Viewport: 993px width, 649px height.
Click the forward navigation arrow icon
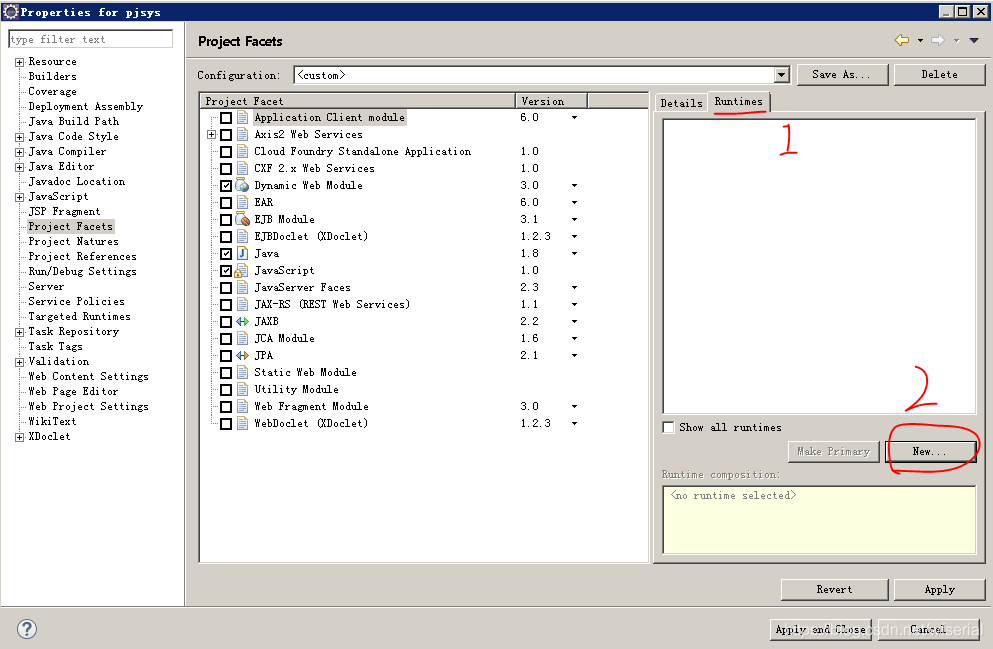pyautogui.click(x=938, y=41)
